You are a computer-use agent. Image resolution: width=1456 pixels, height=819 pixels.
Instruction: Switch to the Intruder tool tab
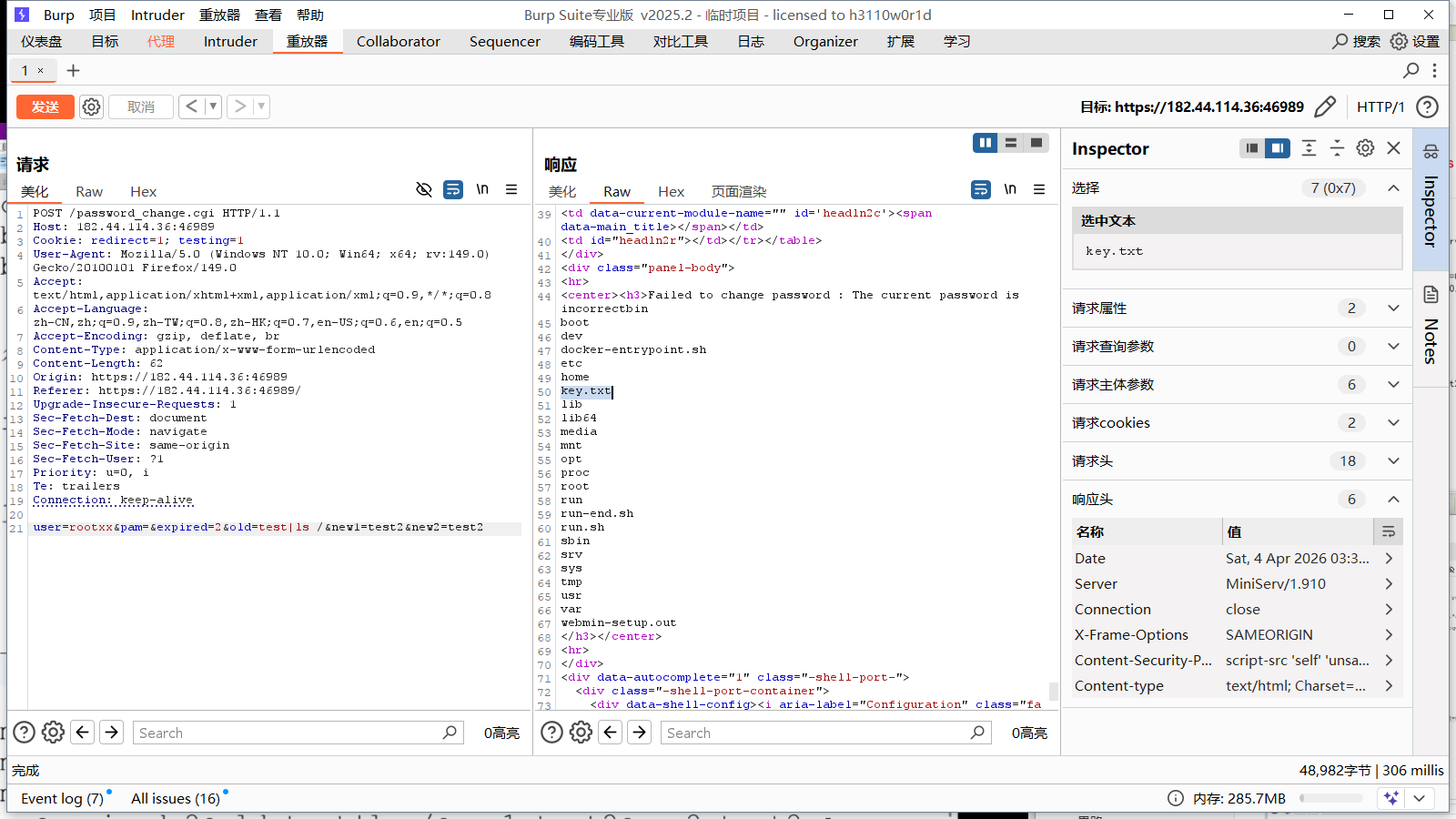(x=230, y=41)
